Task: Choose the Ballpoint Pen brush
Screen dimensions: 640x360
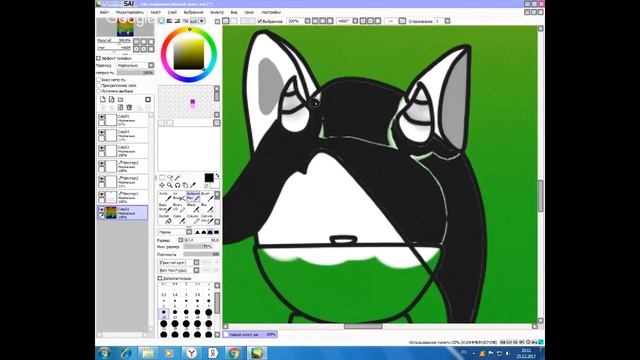Action: coord(193,196)
